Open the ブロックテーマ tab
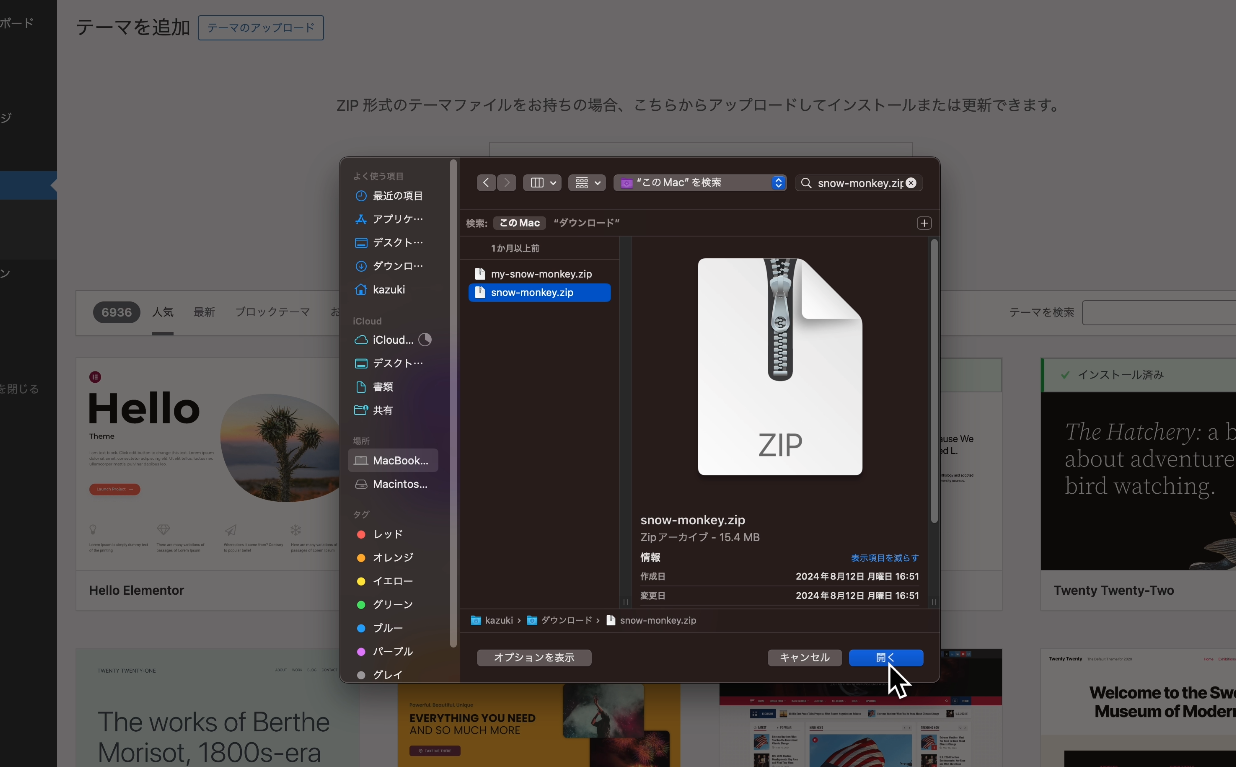Image resolution: width=1236 pixels, height=767 pixels. click(x=272, y=311)
